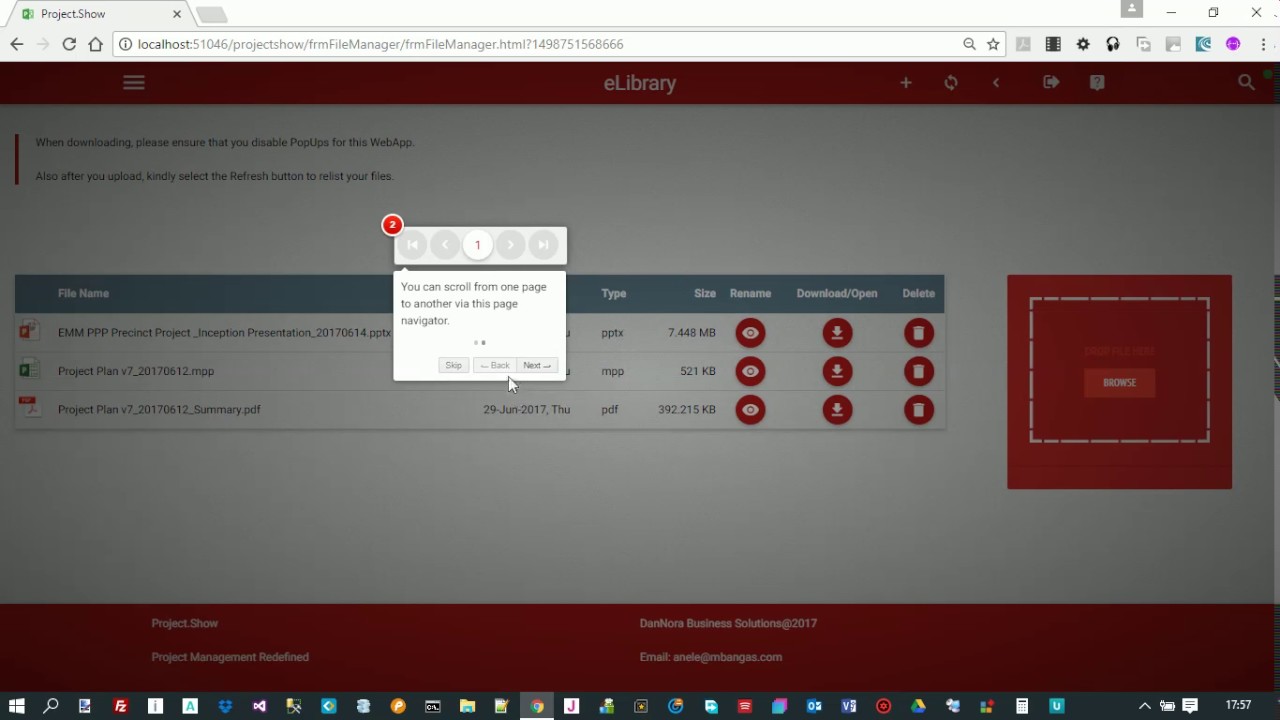Show hidden system tray icons

click(1145, 706)
